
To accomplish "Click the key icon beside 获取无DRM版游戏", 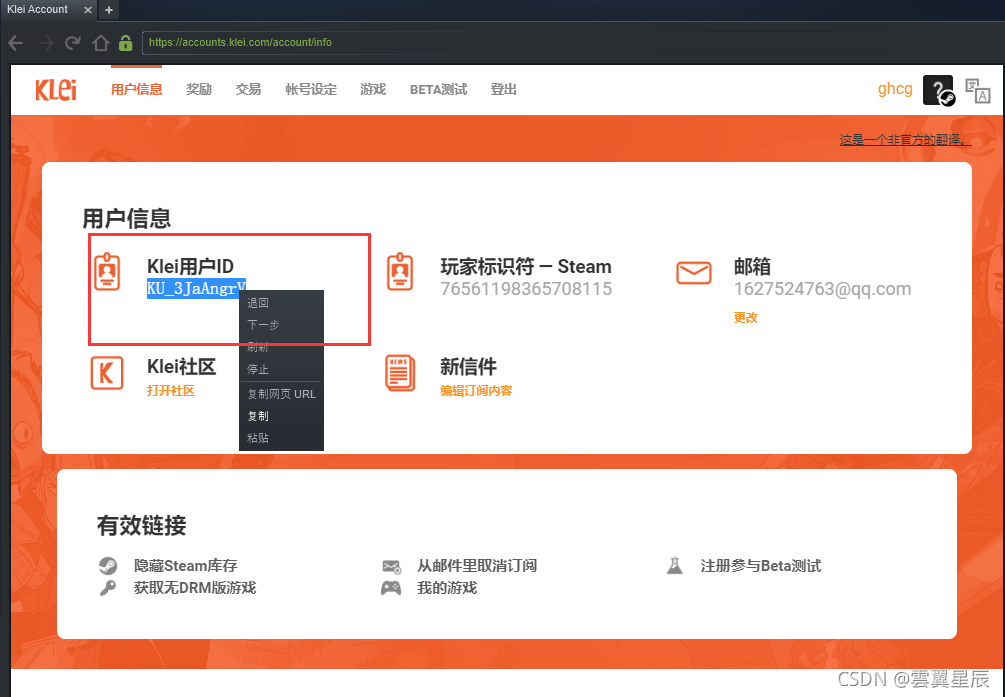I will [x=108, y=587].
